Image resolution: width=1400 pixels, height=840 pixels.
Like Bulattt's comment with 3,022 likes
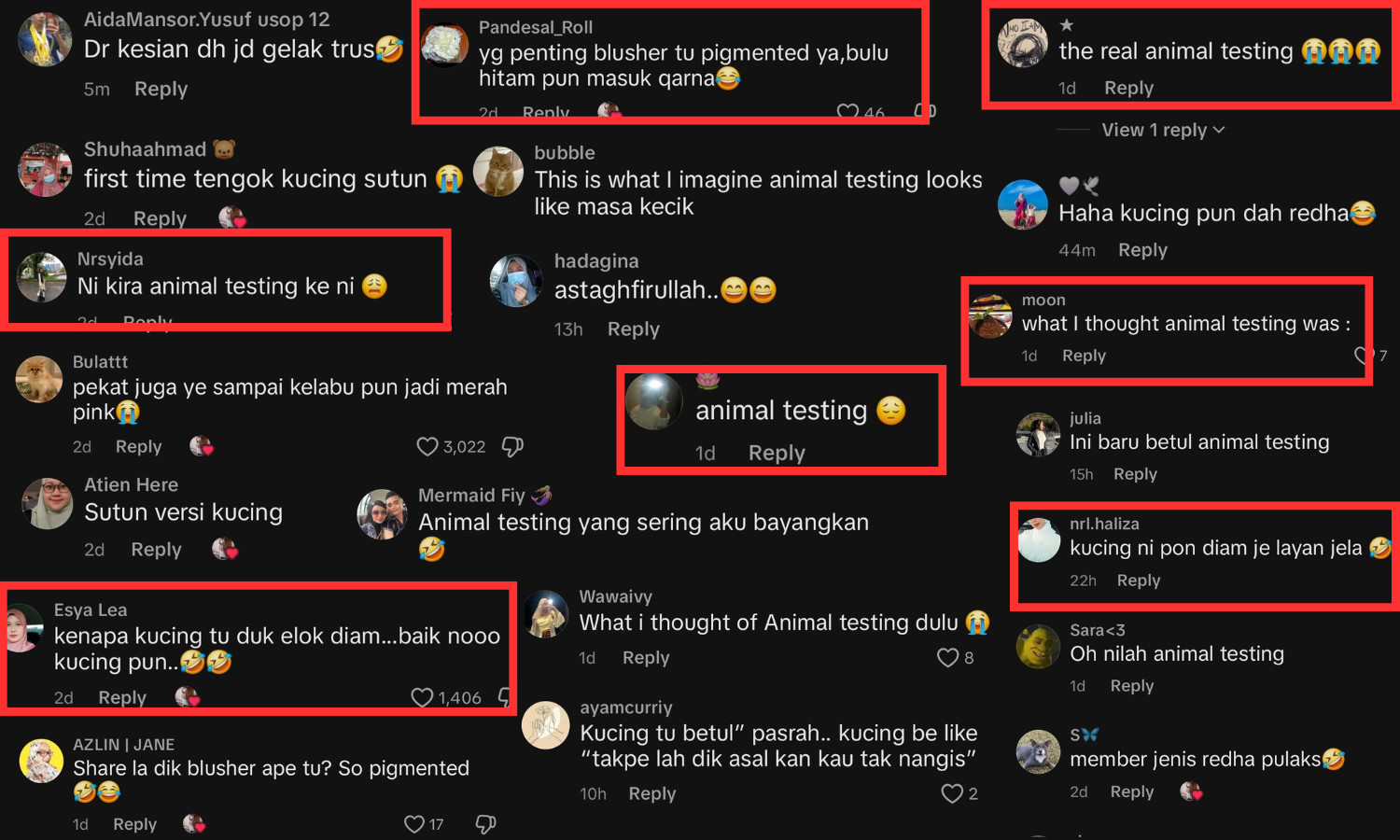pos(427,447)
